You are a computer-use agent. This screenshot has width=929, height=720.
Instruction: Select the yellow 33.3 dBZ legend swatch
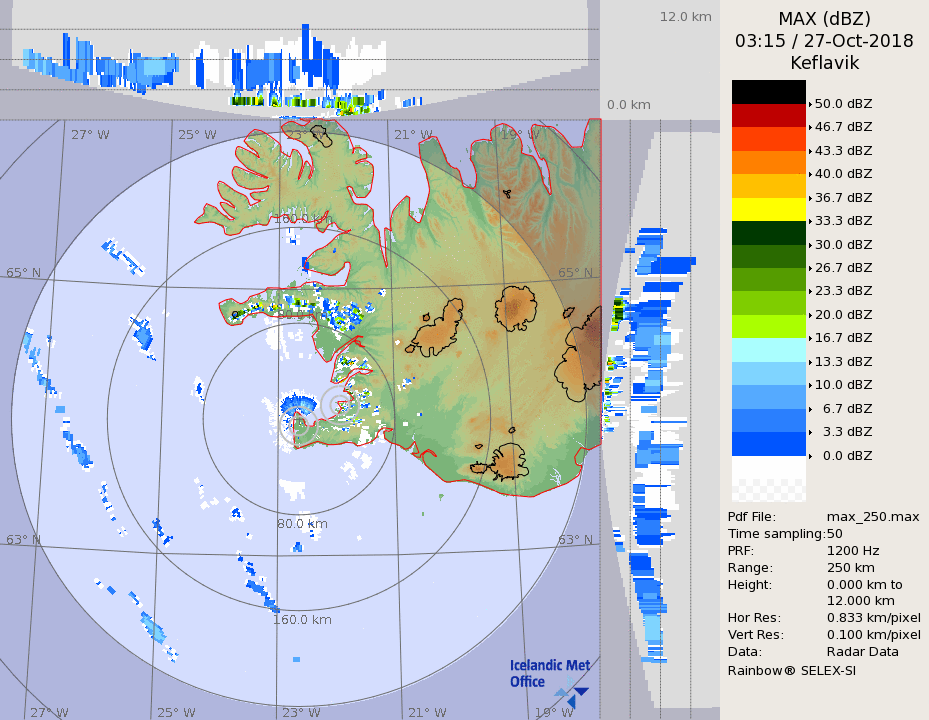coord(768,209)
